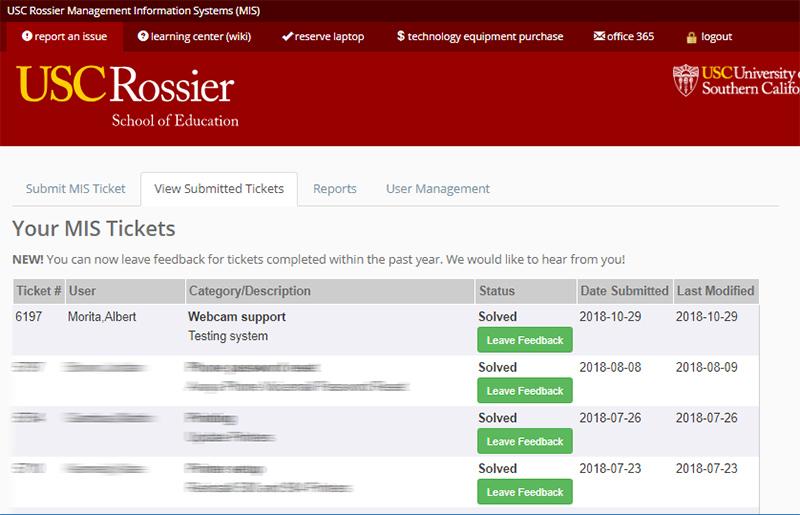Viewport: 800px width, 515px height.
Task: Click the office 365 envelope icon
Action: (x=599, y=37)
